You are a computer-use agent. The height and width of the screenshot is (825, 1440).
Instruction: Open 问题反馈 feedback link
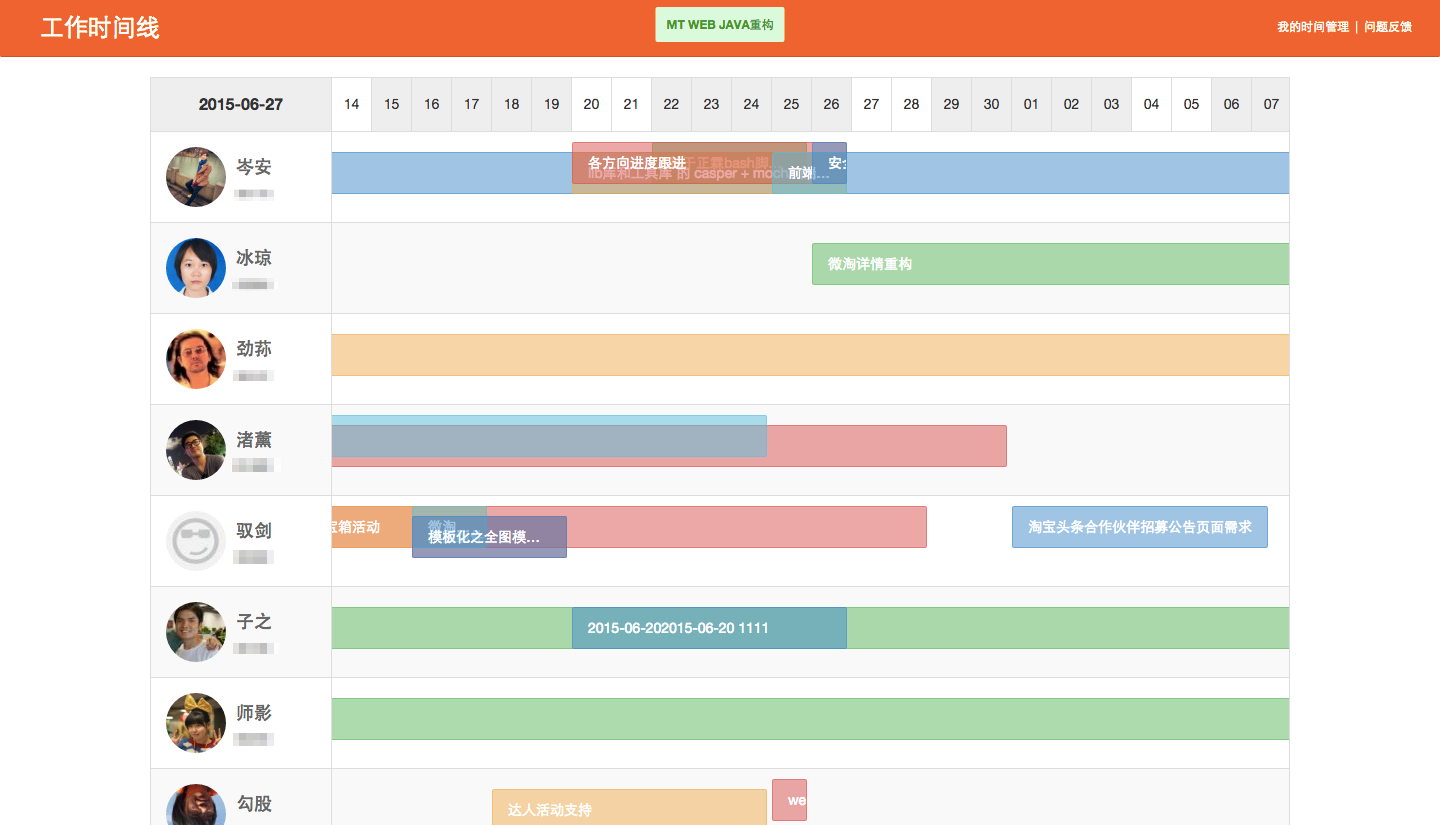[x=1388, y=27]
